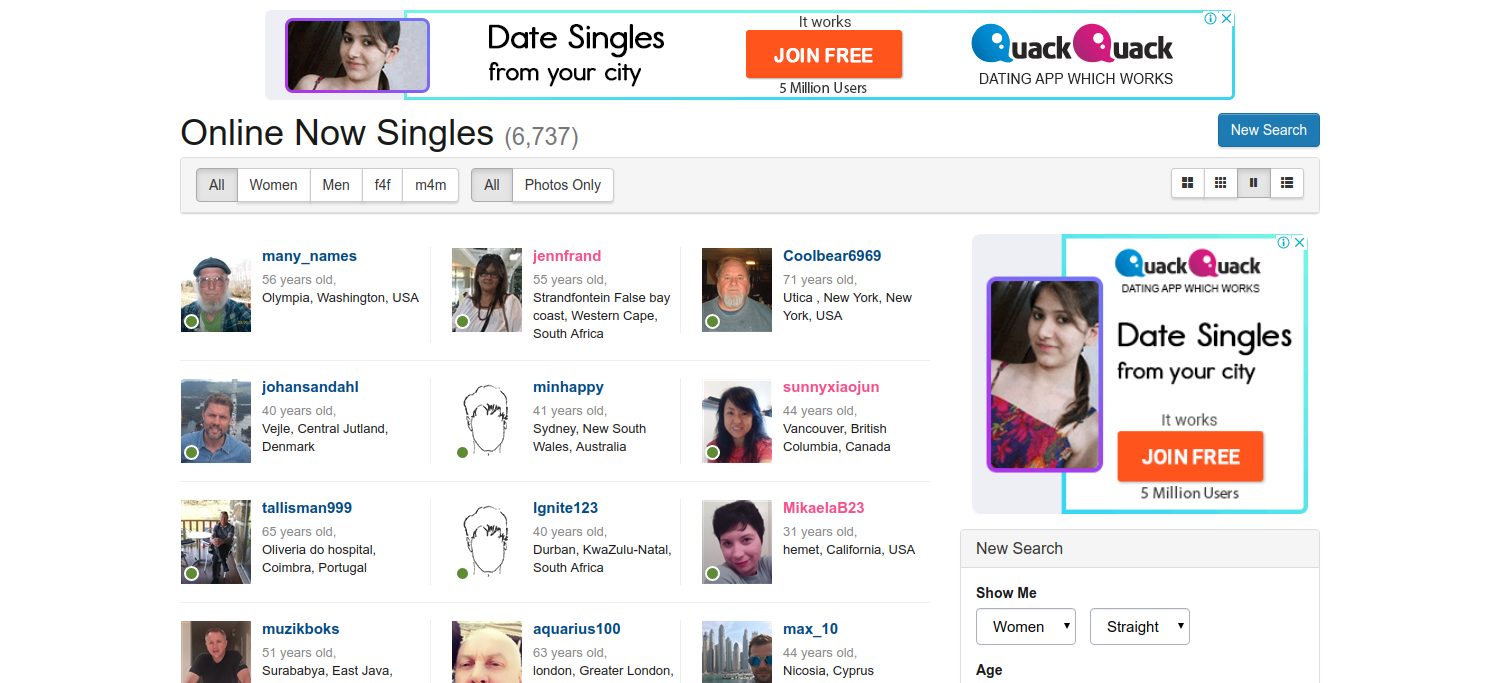Open jennfrand's profile link
Screen dimensions: 1507x683
567,256
